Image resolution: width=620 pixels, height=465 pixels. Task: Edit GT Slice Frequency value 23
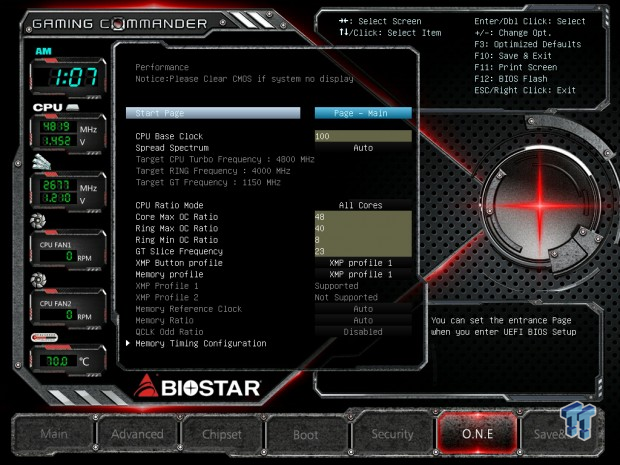tap(363, 251)
